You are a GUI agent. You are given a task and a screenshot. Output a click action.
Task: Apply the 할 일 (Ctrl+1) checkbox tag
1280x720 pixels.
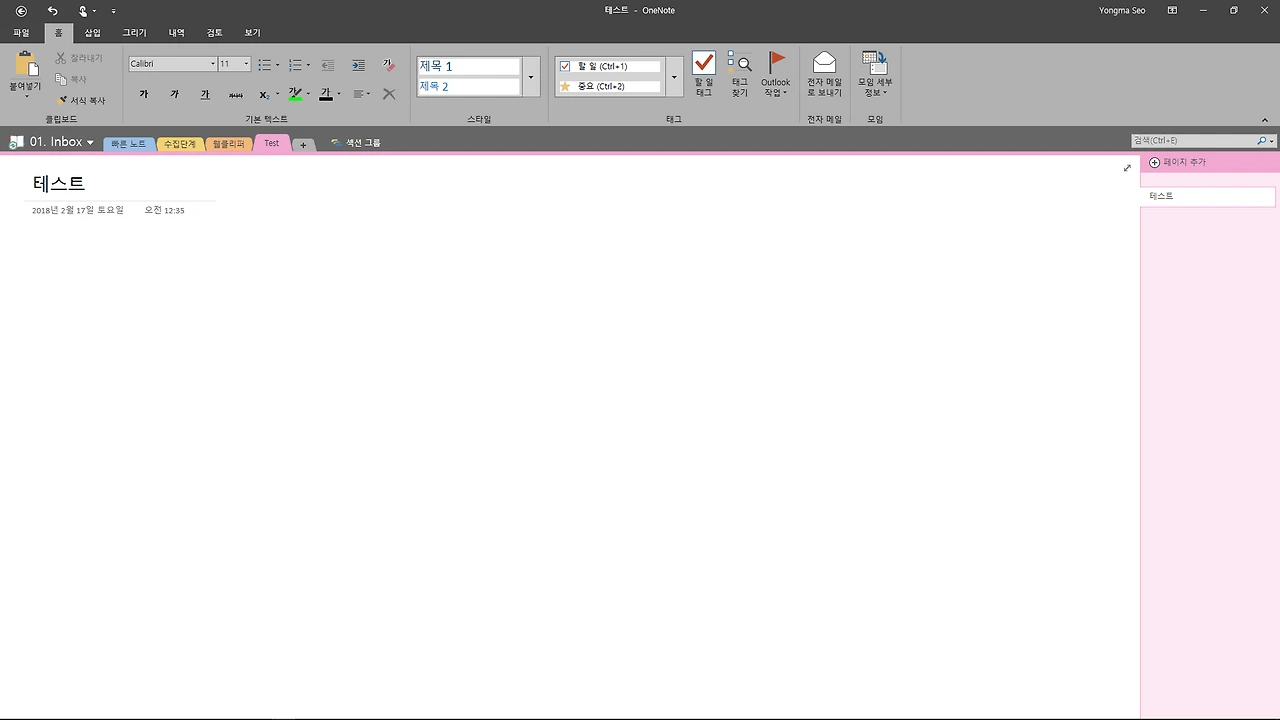[609, 66]
